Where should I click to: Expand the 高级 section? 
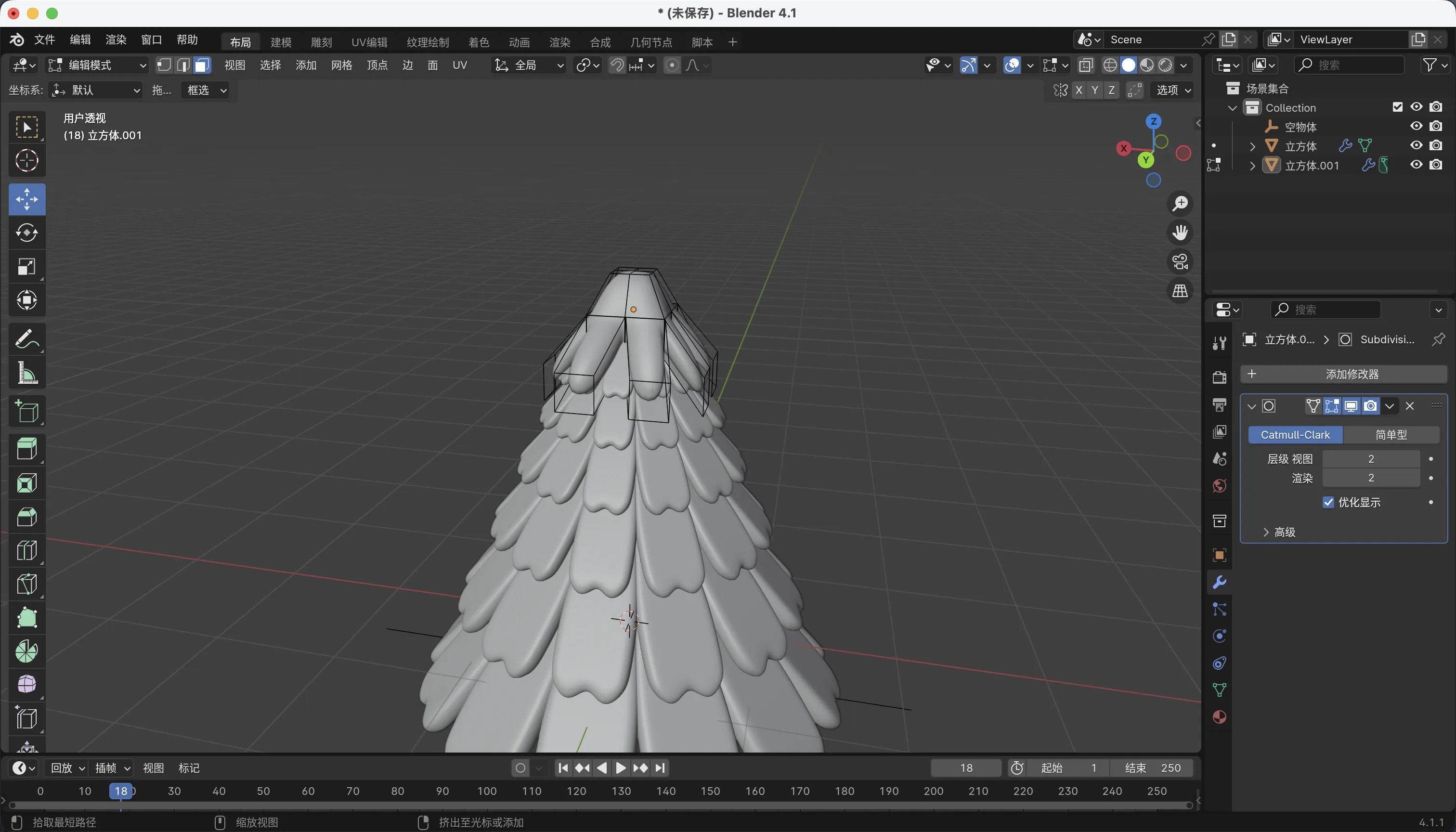click(x=1279, y=532)
